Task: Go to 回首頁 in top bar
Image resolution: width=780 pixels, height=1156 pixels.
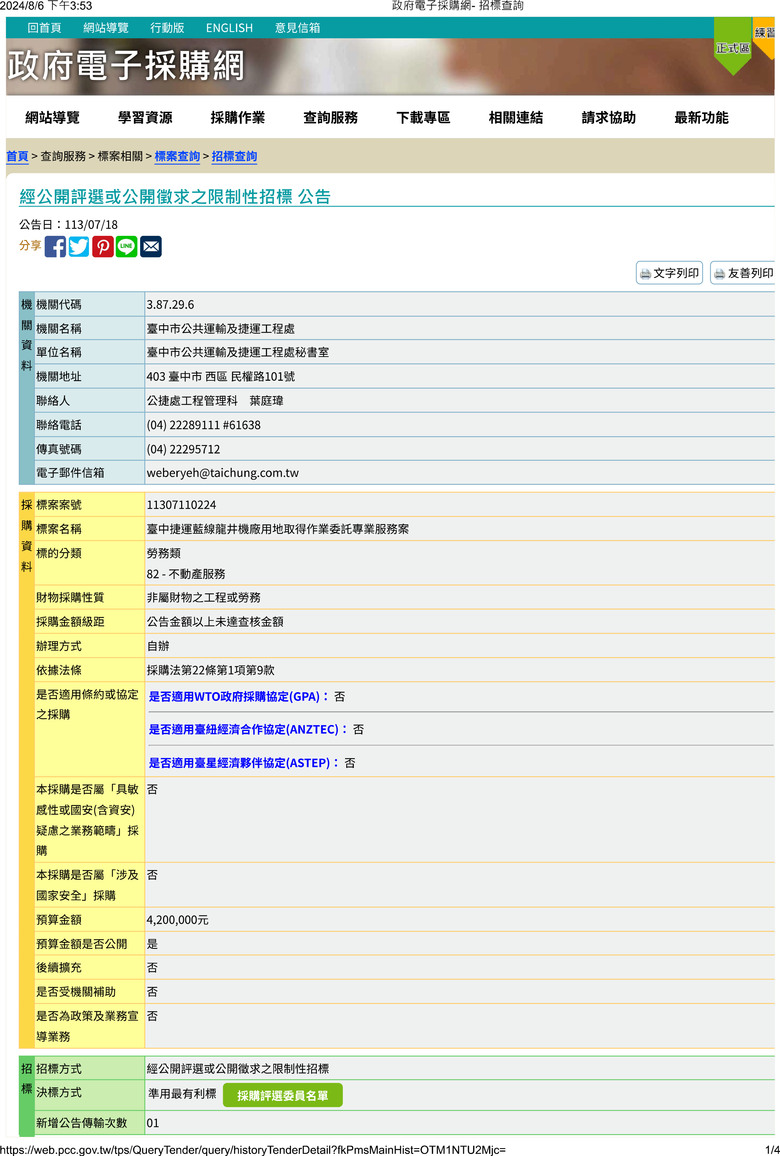Action: (44, 28)
